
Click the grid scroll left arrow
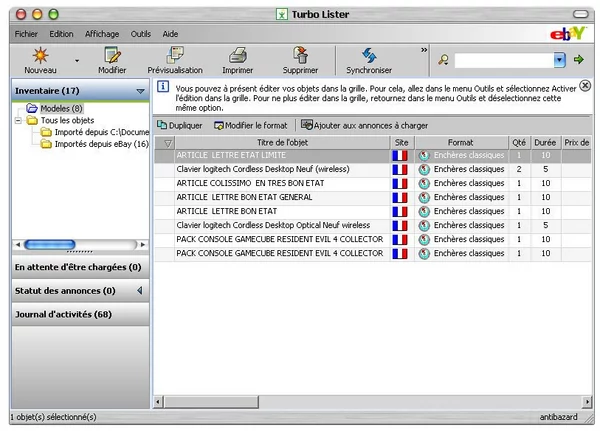[x=158, y=402]
